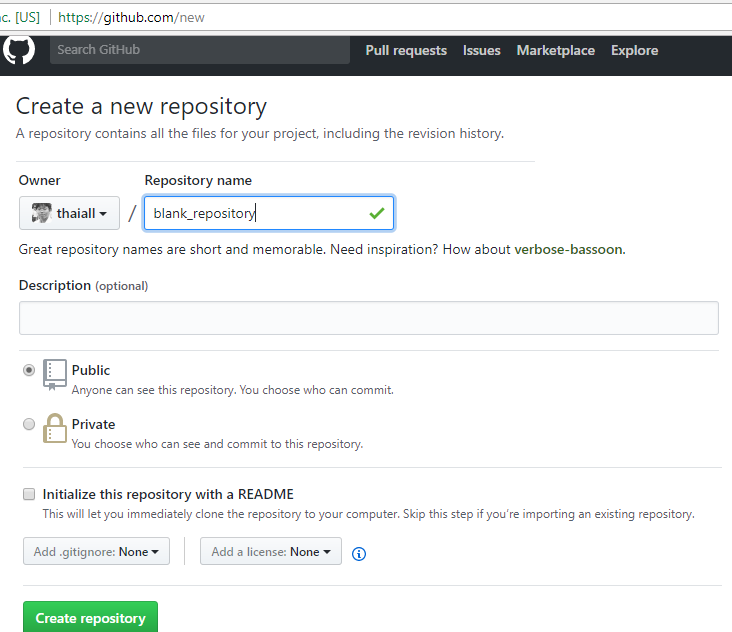Focus the Search GitHub box

200,50
